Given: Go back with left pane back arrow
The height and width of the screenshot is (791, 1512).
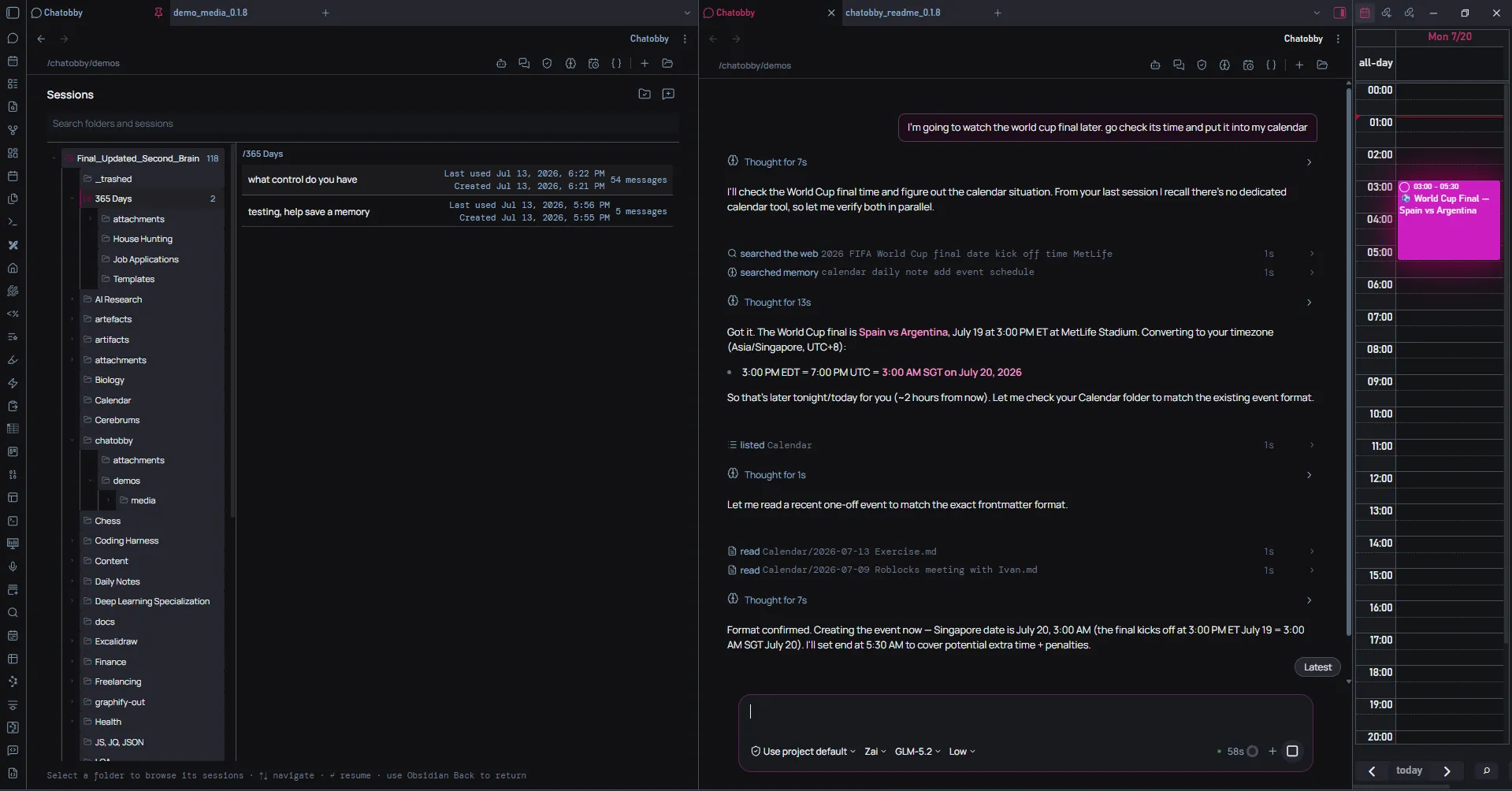Looking at the screenshot, I should [x=41, y=39].
